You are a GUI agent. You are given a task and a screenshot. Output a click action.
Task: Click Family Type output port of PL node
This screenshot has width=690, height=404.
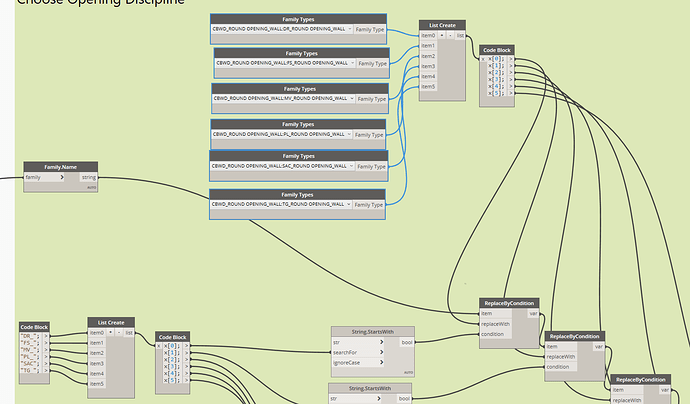click(369, 135)
